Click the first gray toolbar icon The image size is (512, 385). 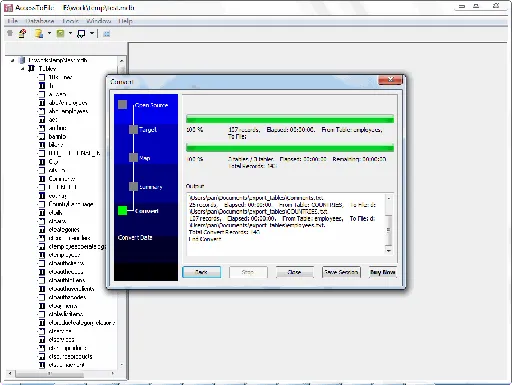[x=10, y=33]
